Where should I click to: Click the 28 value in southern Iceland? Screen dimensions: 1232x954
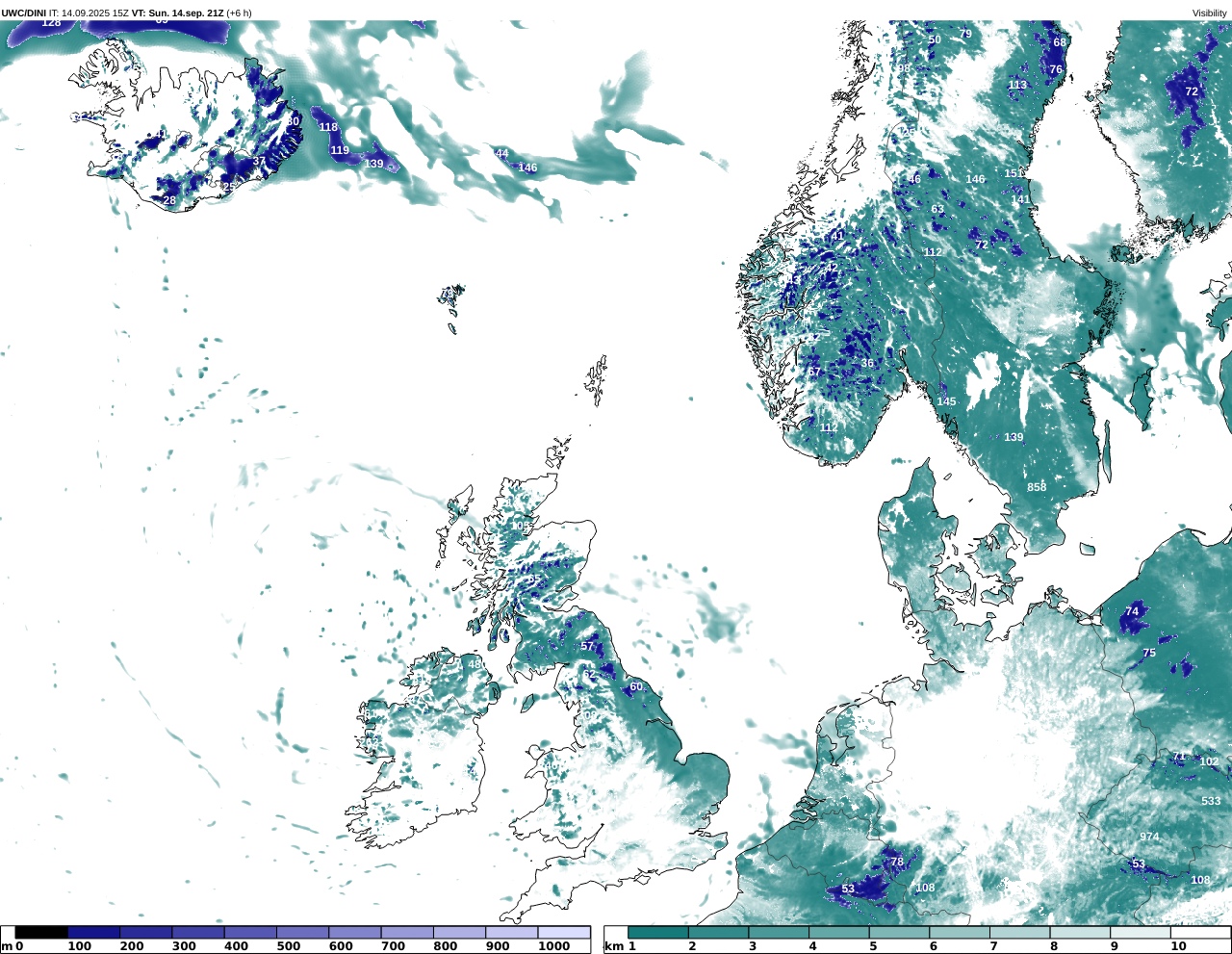(169, 200)
